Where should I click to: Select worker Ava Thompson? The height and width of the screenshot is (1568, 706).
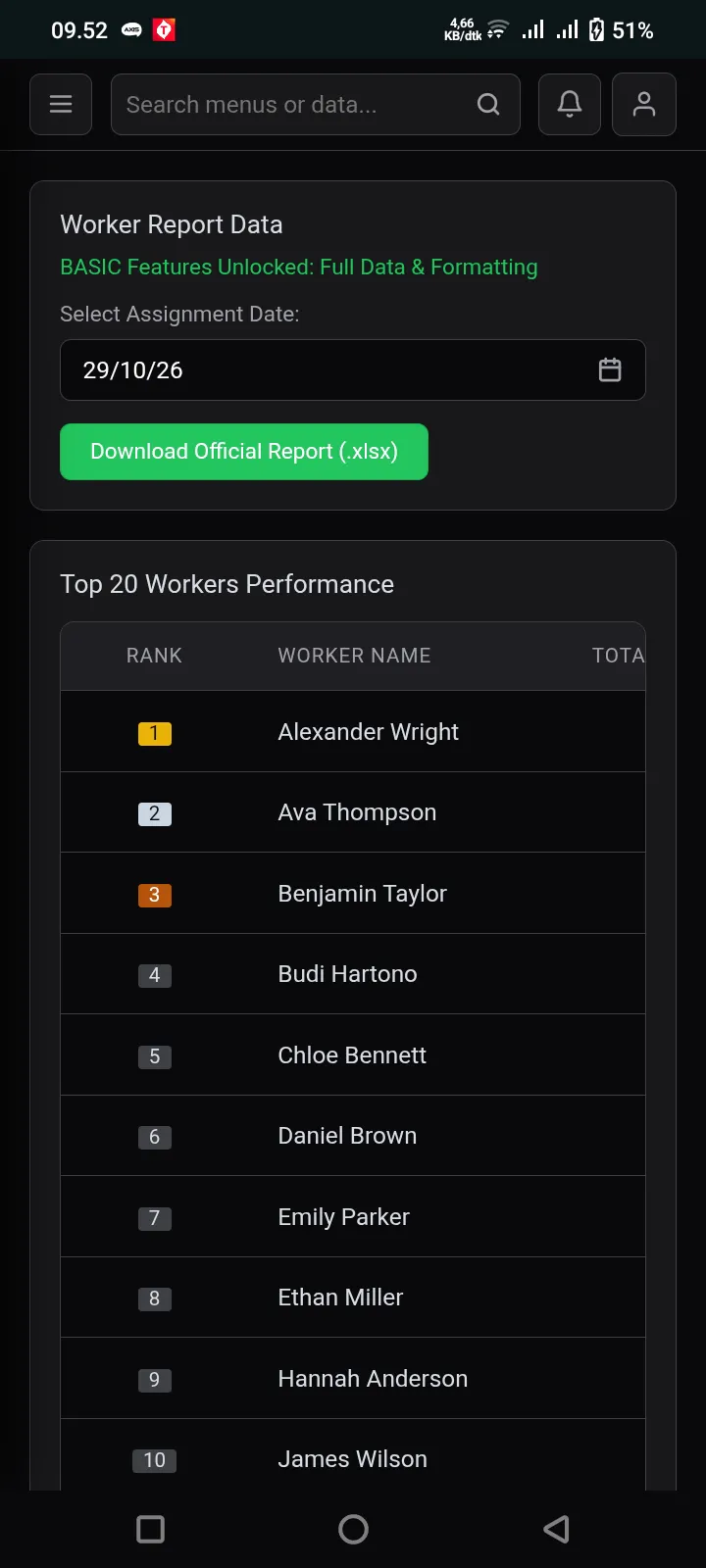(357, 812)
